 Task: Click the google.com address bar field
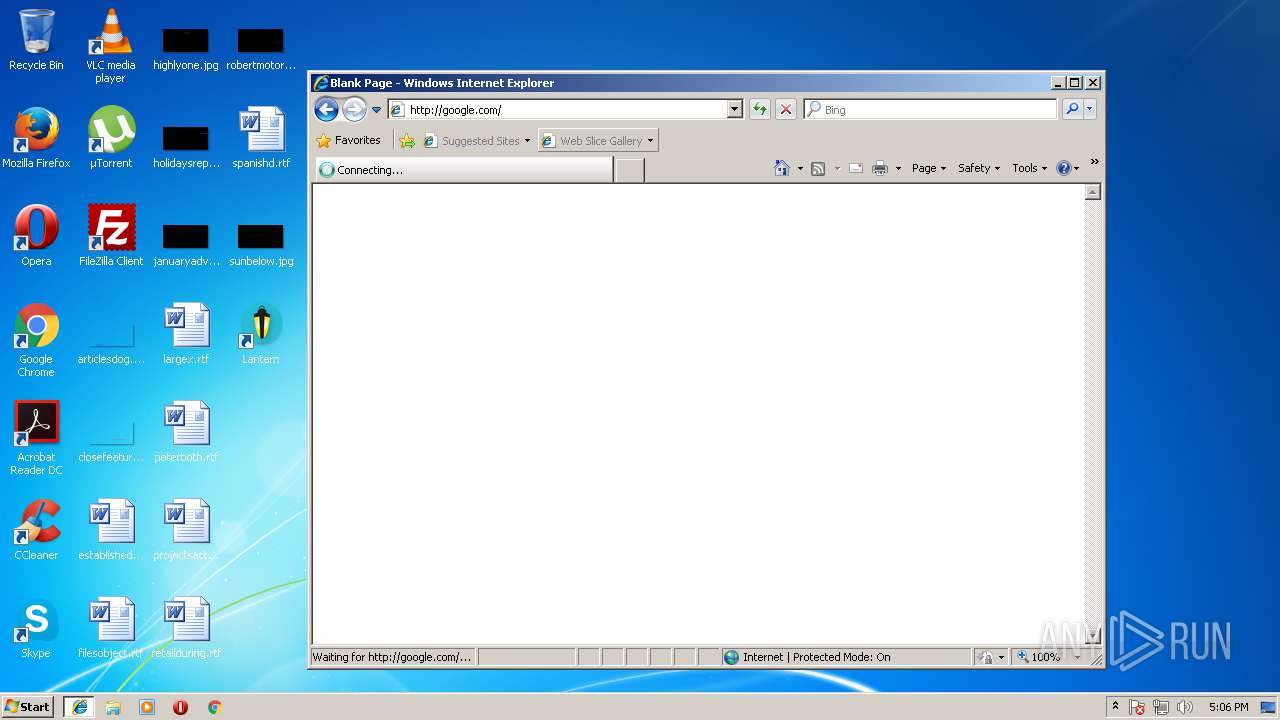click(557, 110)
